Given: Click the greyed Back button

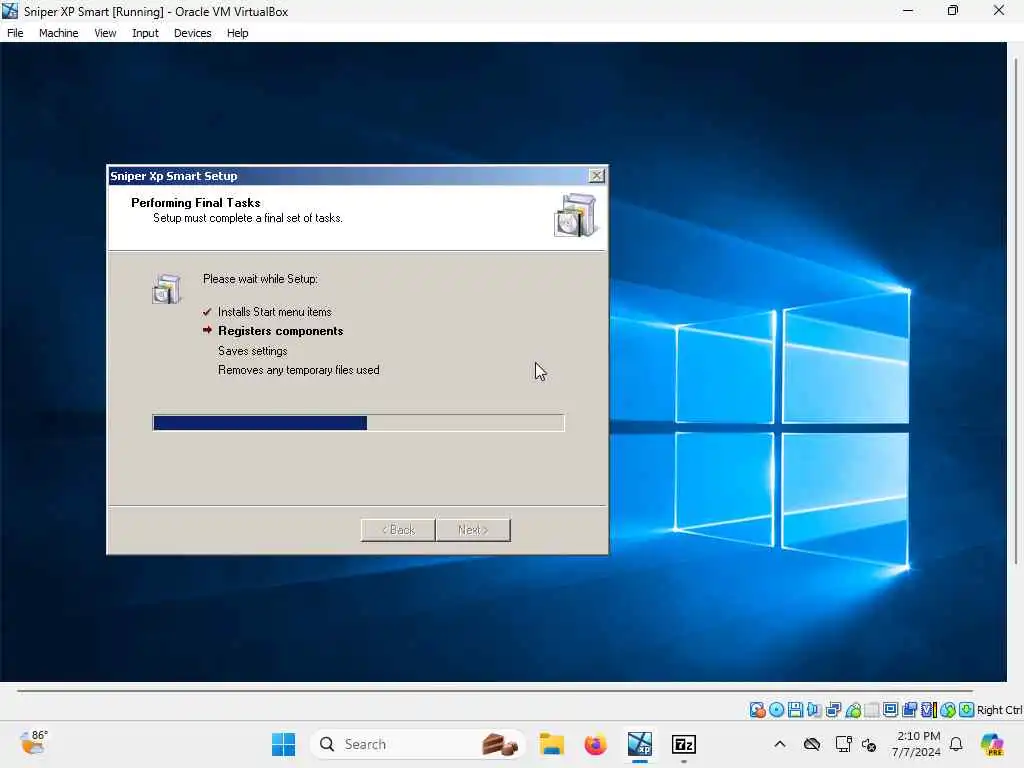Looking at the screenshot, I should point(398,530).
